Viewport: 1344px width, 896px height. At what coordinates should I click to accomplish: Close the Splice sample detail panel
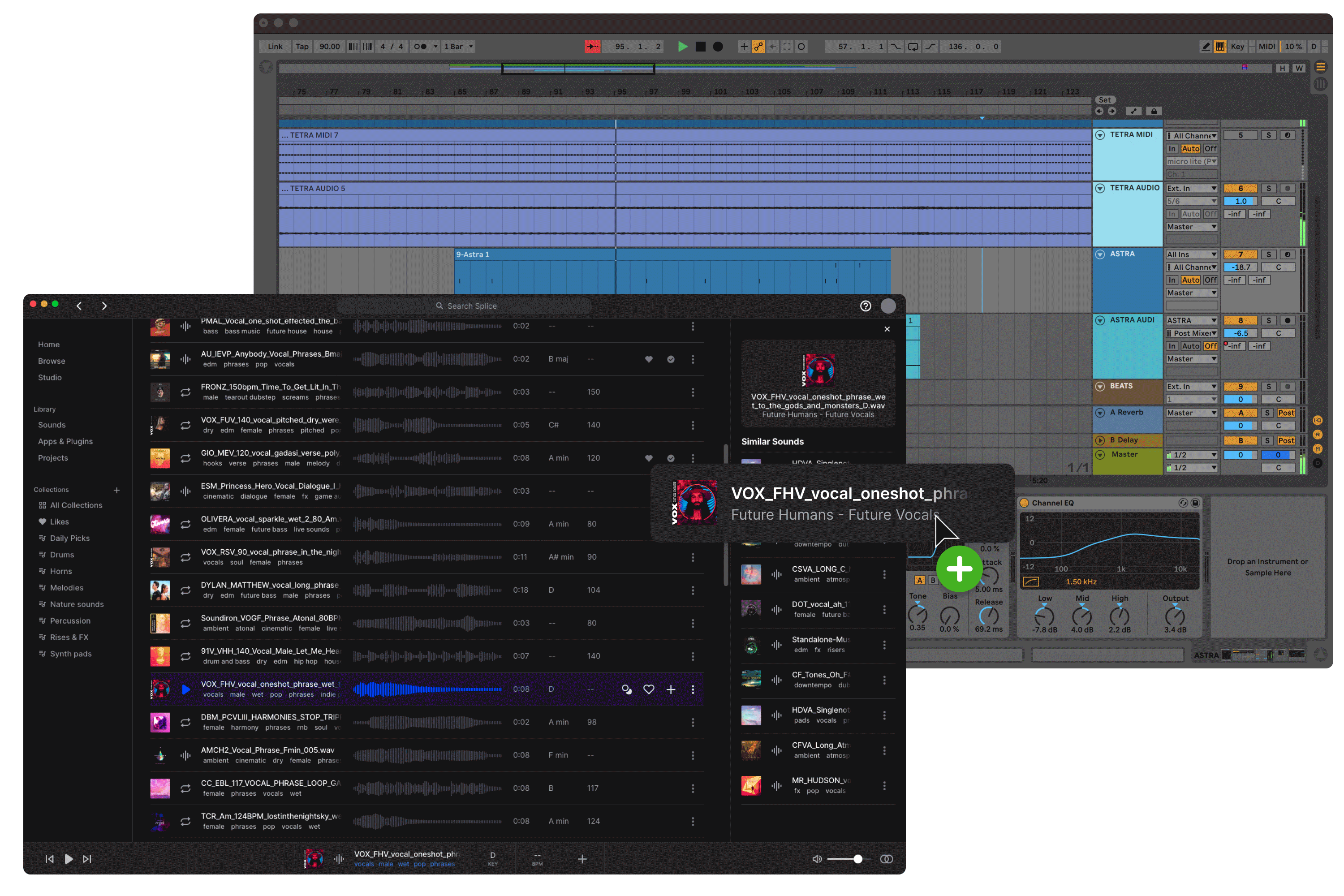point(887,329)
